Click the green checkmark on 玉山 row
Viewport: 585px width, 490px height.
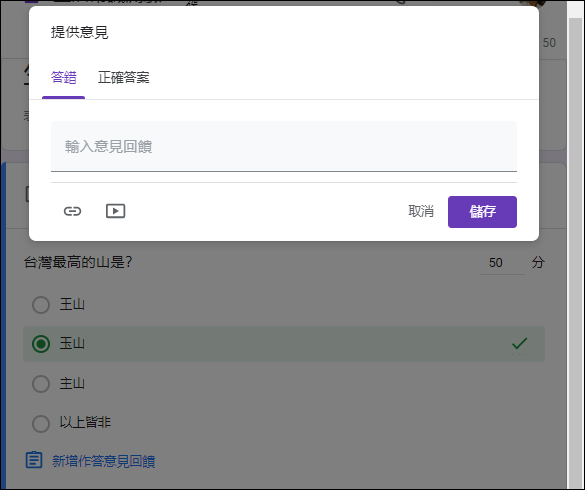pyautogui.click(x=519, y=343)
